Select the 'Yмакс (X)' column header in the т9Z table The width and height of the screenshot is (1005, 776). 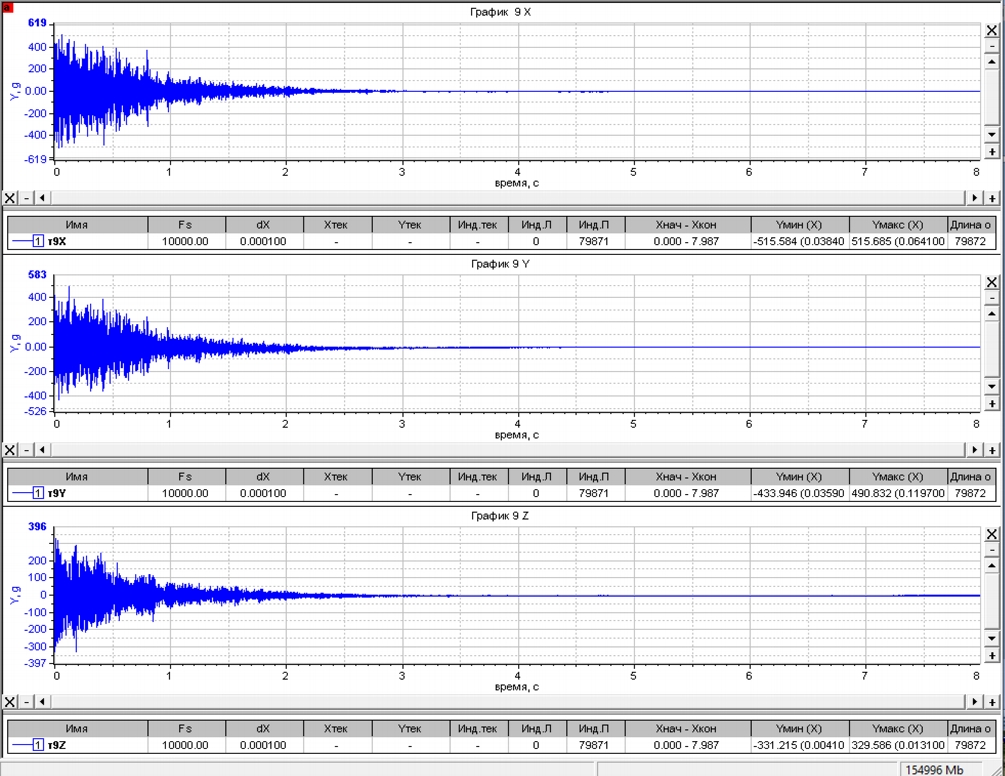pyautogui.click(x=897, y=729)
